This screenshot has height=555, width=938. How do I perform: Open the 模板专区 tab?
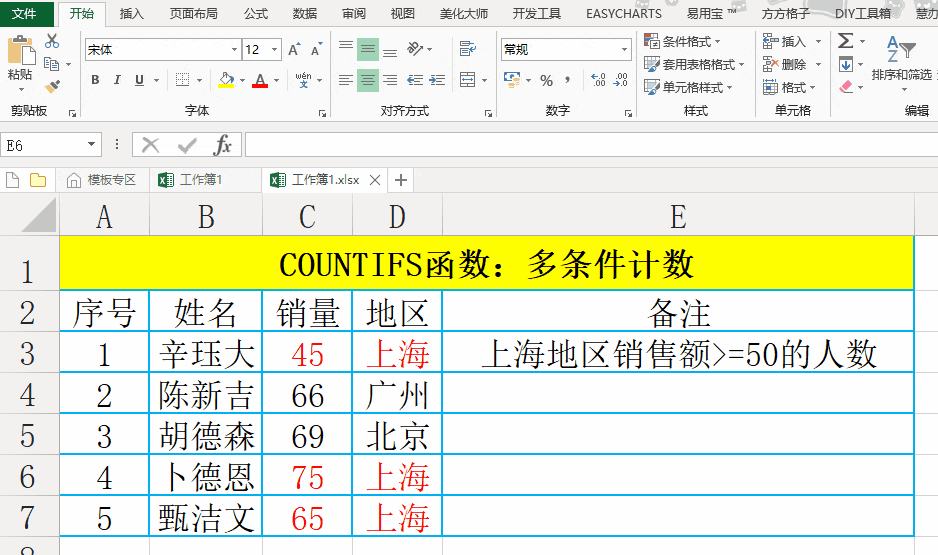101,179
